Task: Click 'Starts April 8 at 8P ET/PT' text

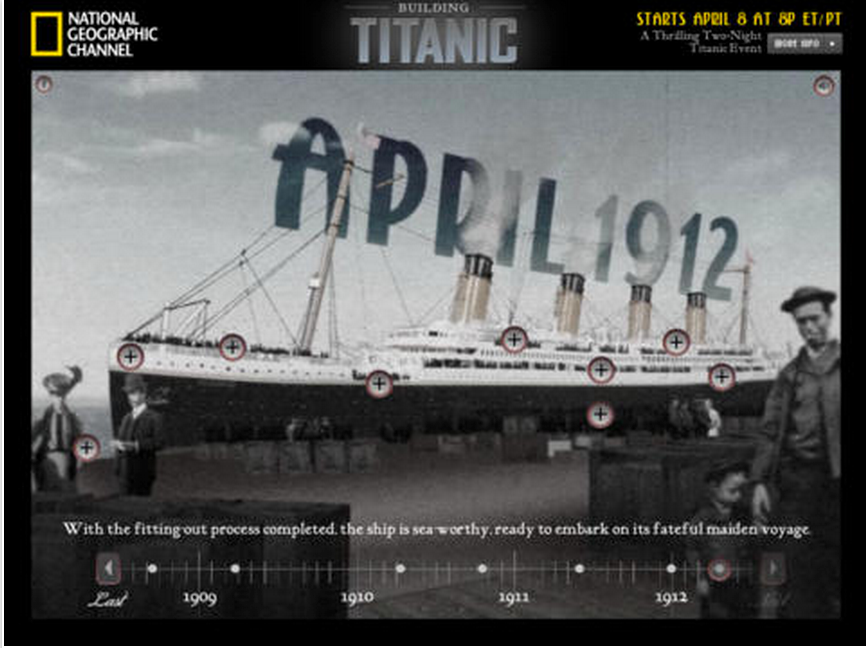Action: coord(739,19)
